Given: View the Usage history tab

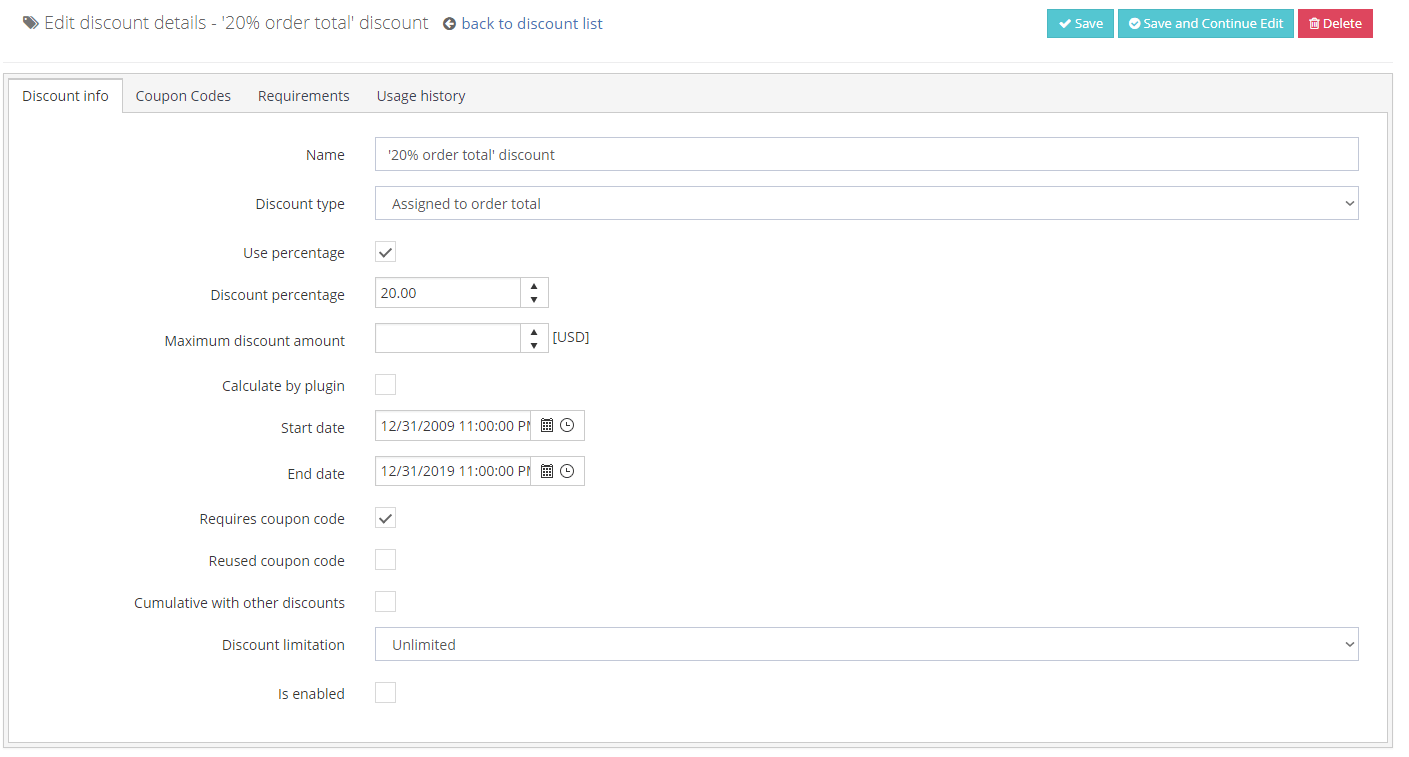Looking at the screenshot, I should [421, 96].
